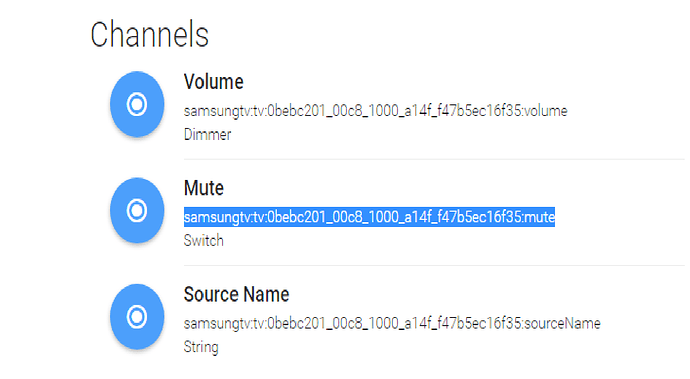Image resolution: width=690 pixels, height=379 pixels.
Task: Click empty area right of Mute row
Action: coord(623,214)
